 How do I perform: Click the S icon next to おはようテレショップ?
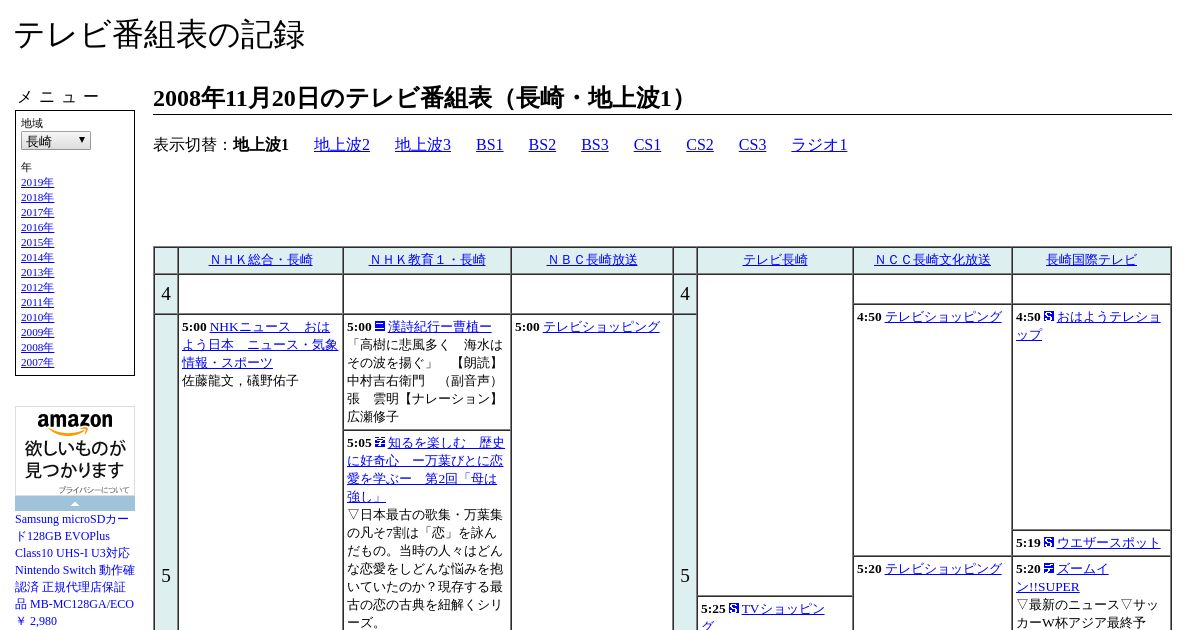point(1049,316)
